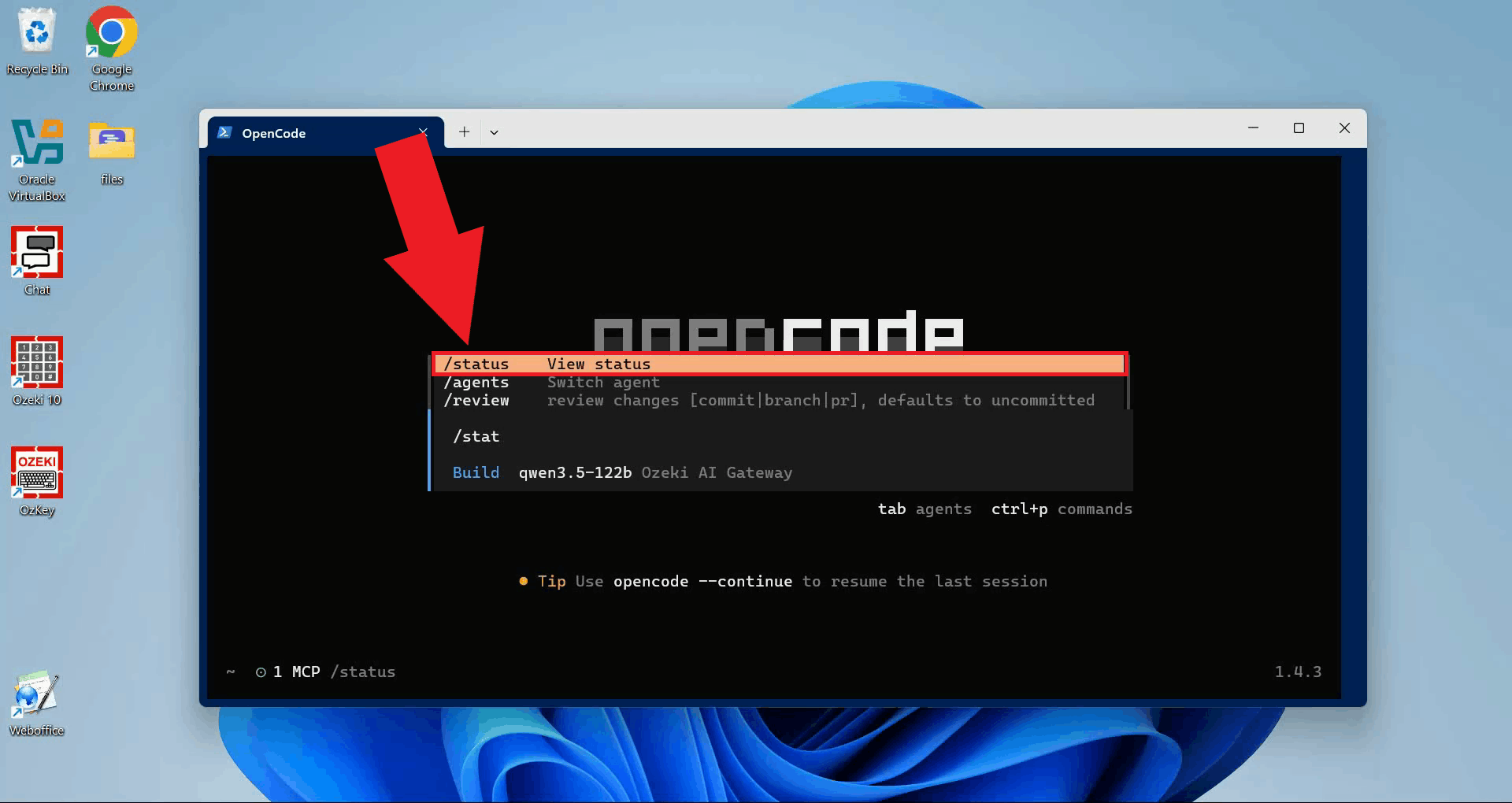Image resolution: width=1512 pixels, height=803 pixels.
Task: Click the Build agent label
Action: click(476, 472)
